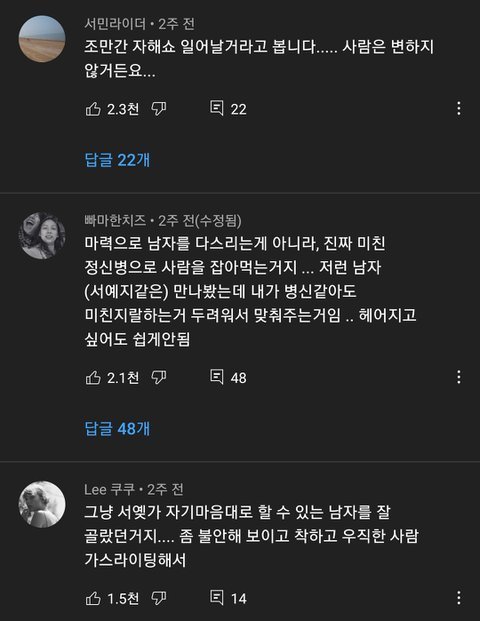
Task: Click the 빠마한치즈 username link
Action: point(115,220)
